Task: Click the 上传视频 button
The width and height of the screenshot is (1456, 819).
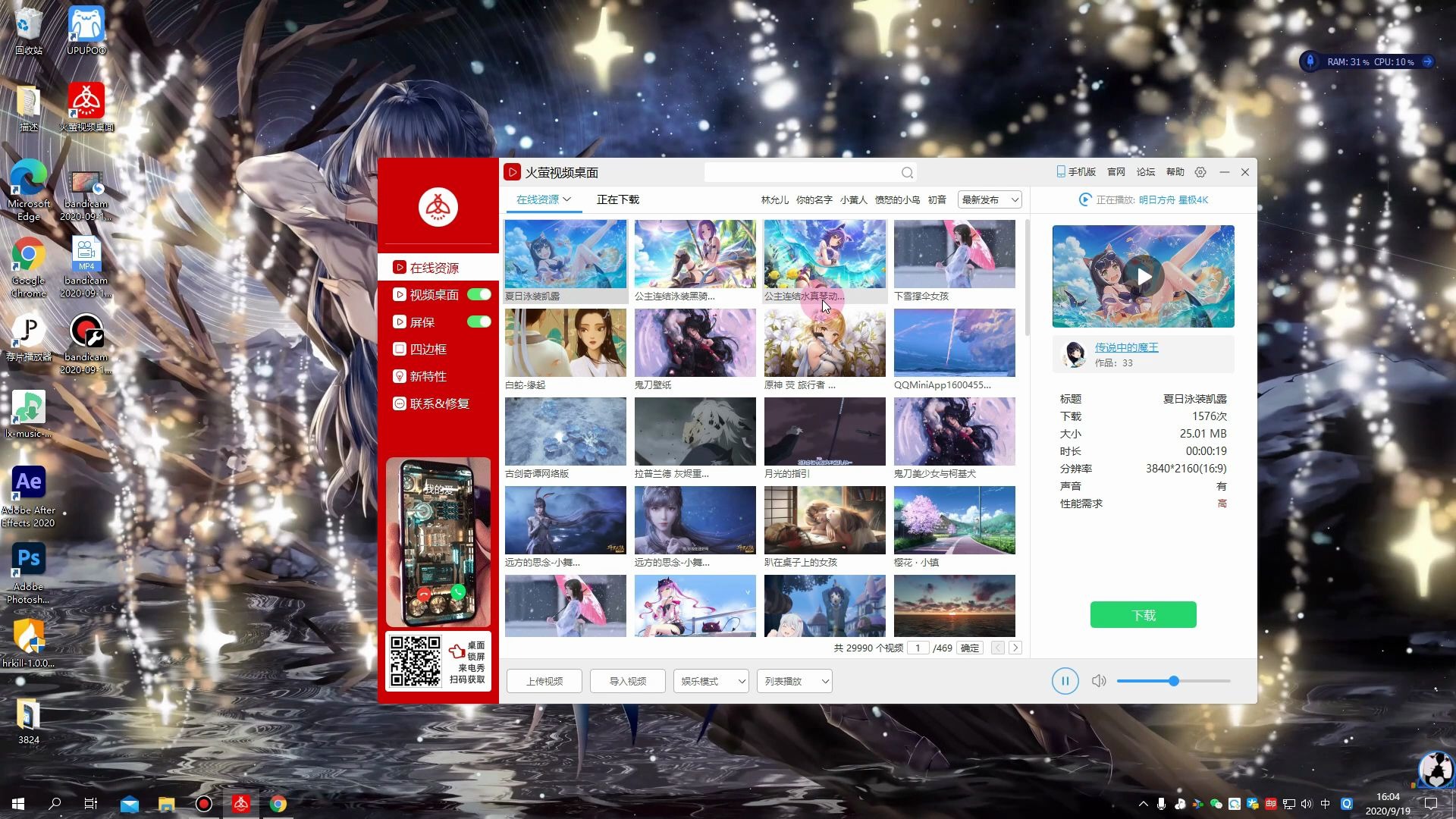Action: (544, 681)
